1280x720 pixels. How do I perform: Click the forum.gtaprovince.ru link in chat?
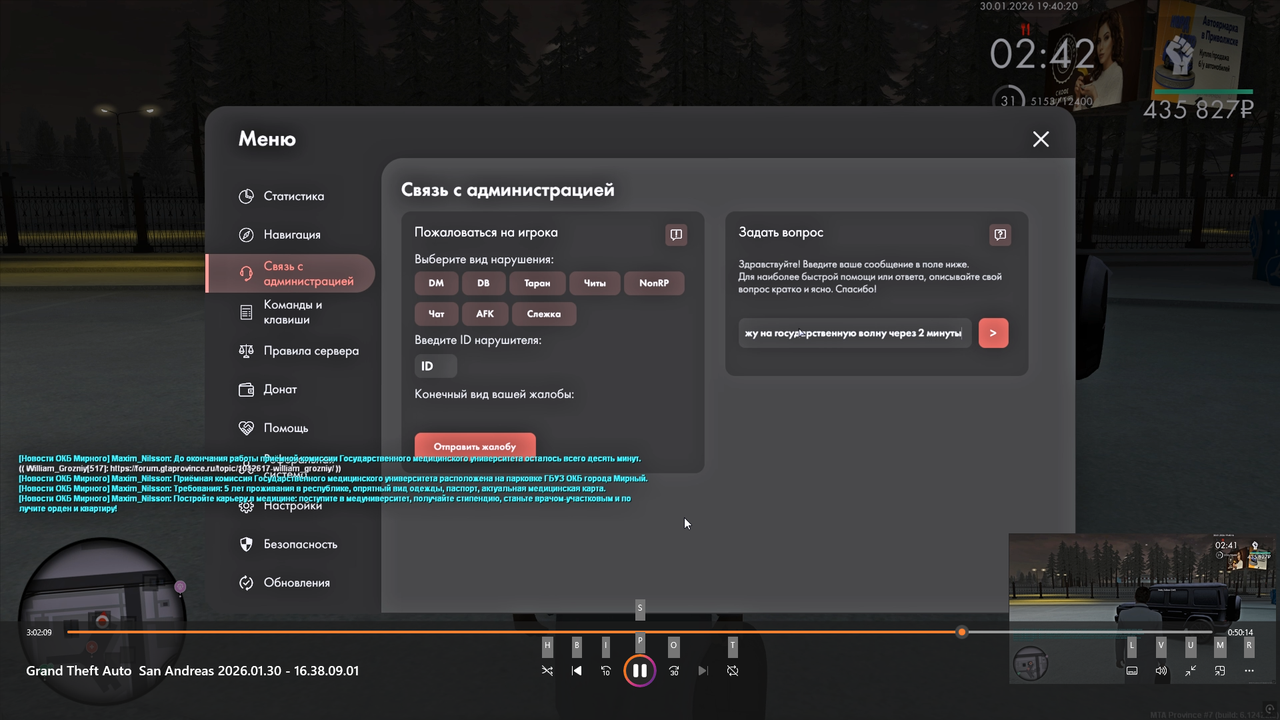225,468
